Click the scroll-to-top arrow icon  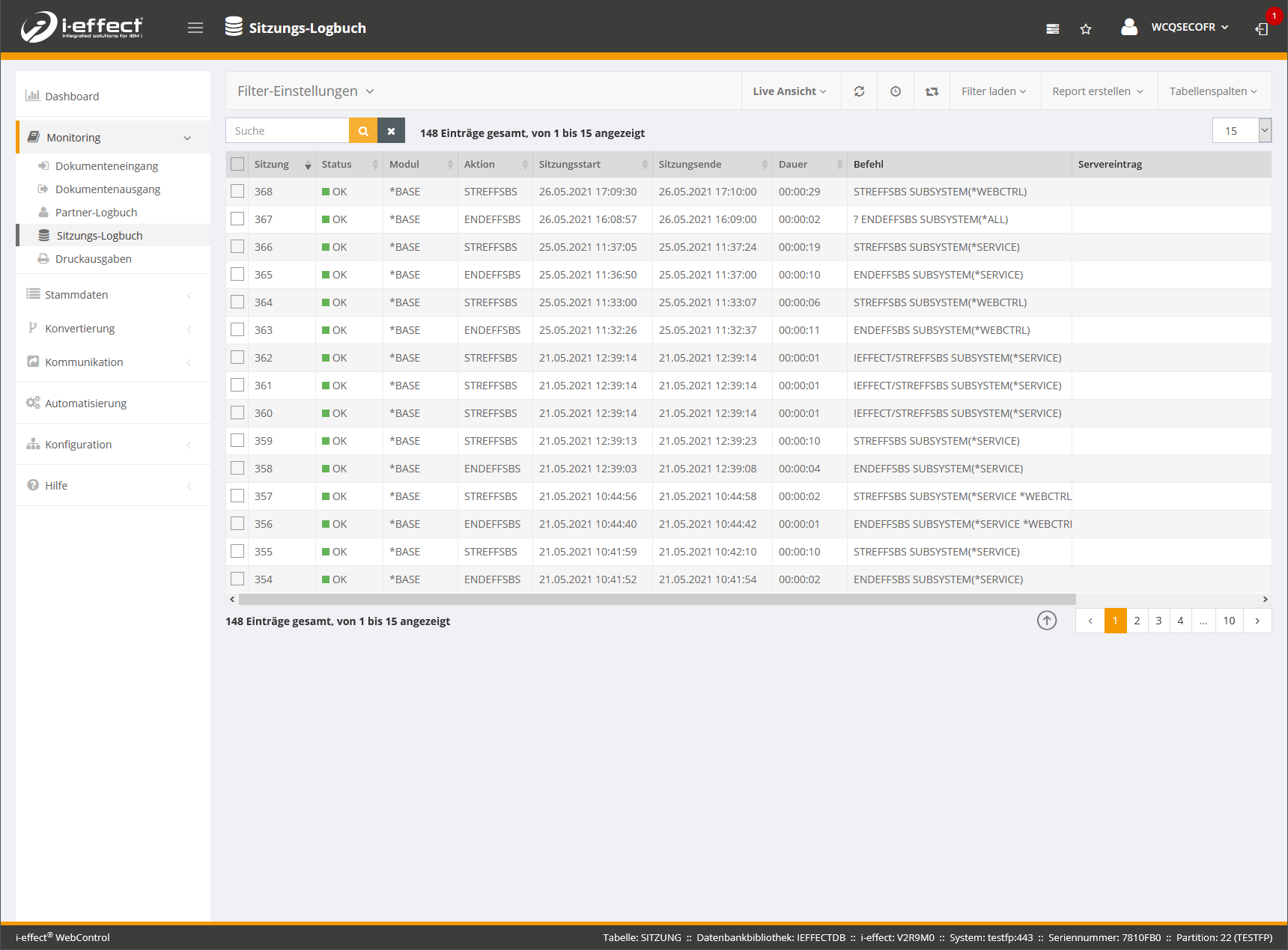click(1046, 621)
